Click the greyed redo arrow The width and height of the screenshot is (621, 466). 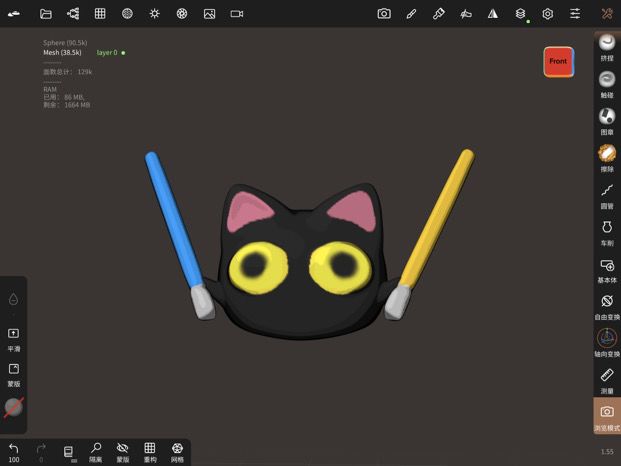click(x=41, y=453)
